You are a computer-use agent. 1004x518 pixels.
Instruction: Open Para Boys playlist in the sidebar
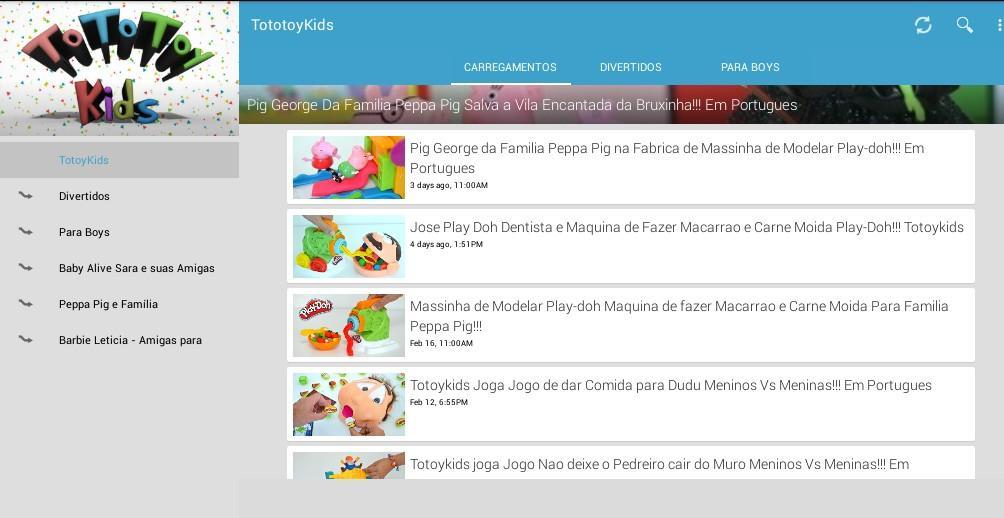click(119, 232)
